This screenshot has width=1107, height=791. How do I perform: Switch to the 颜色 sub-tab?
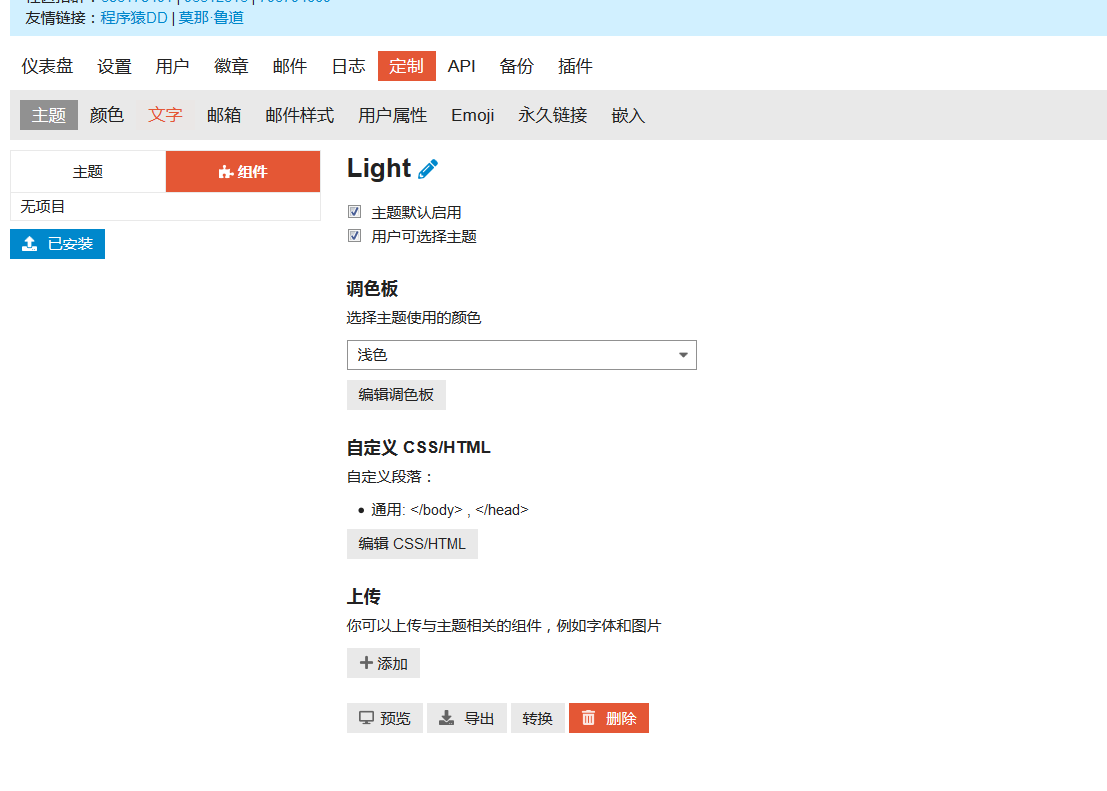point(107,115)
